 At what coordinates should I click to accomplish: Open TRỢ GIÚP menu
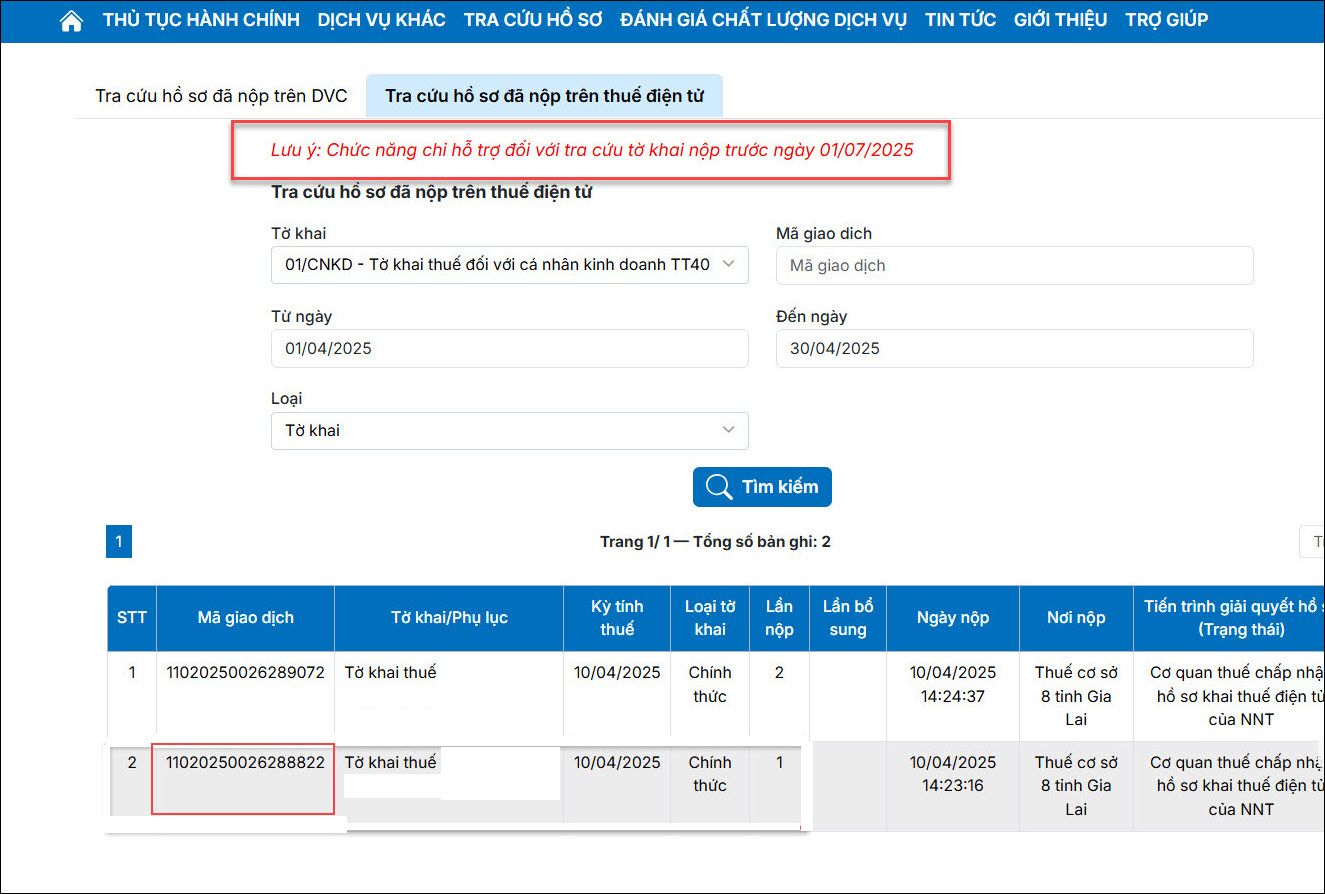click(1166, 20)
